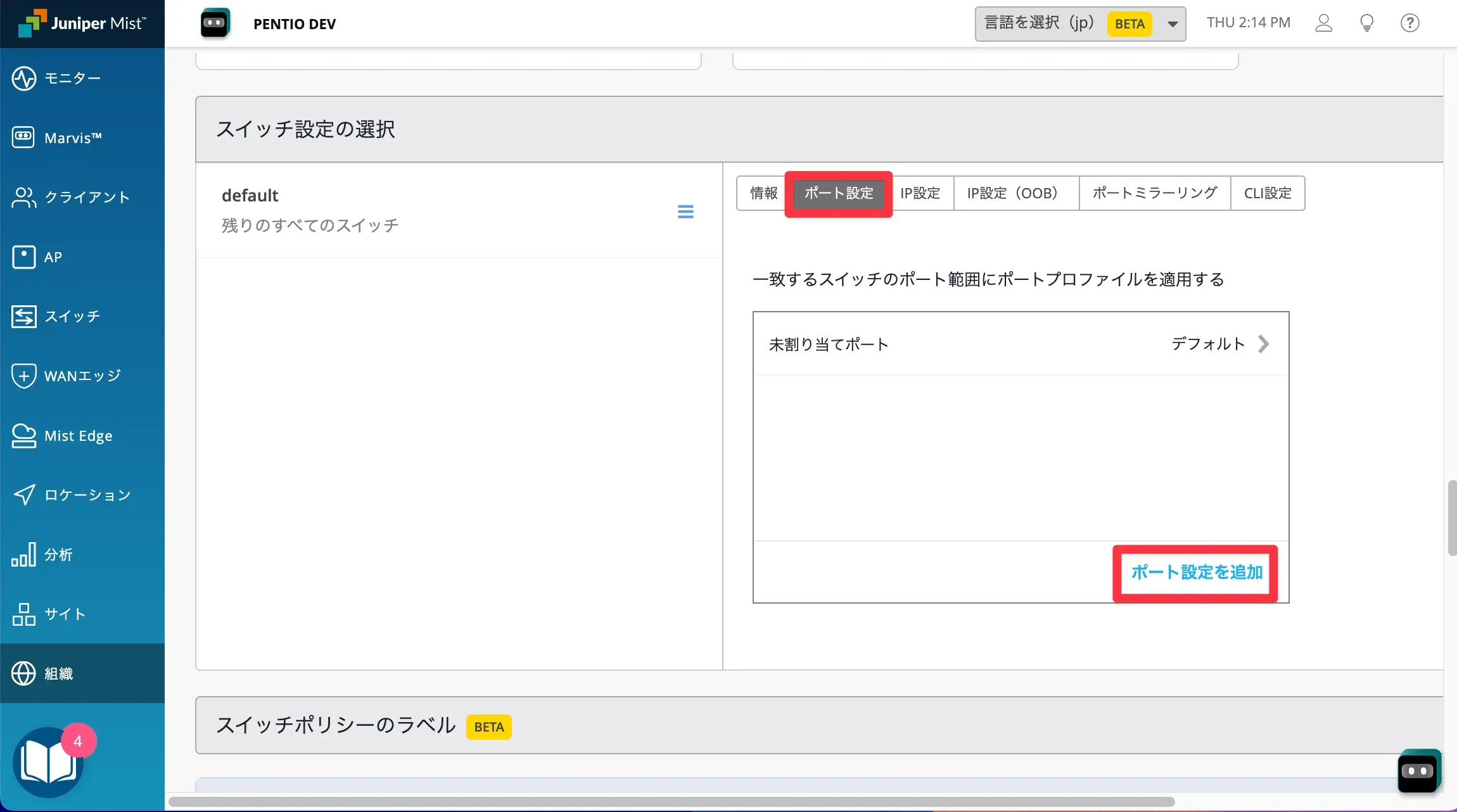Screen dimensions: 1457x812
Task: Expand the unassigned ports Default chevron
Action: click(1263, 344)
